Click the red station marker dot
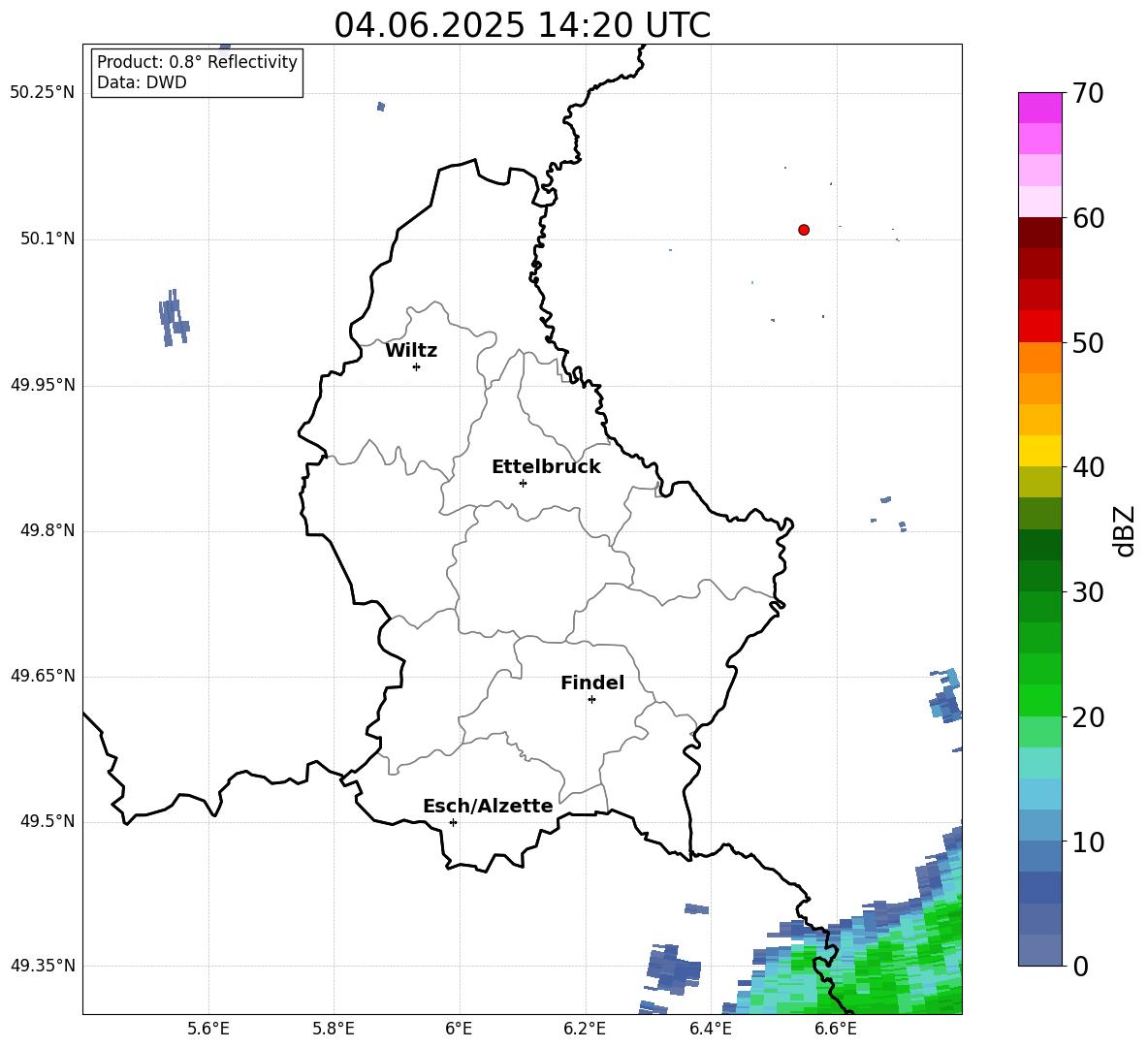This screenshot has width=1148, height=1048. [803, 230]
